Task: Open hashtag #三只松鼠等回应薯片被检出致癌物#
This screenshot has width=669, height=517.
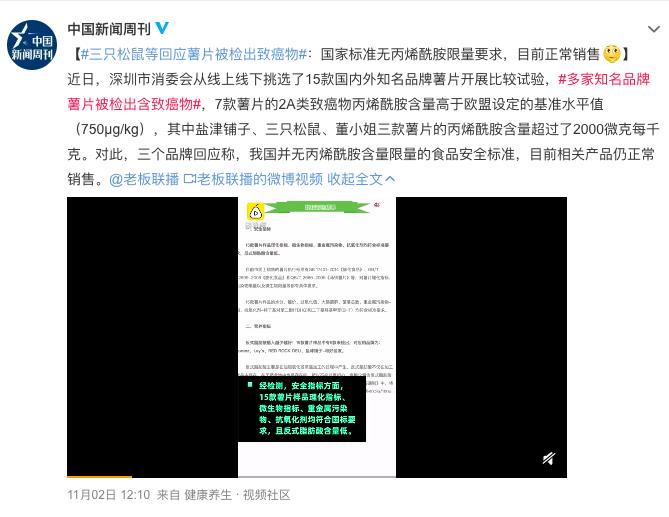Action: (x=194, y=54)
